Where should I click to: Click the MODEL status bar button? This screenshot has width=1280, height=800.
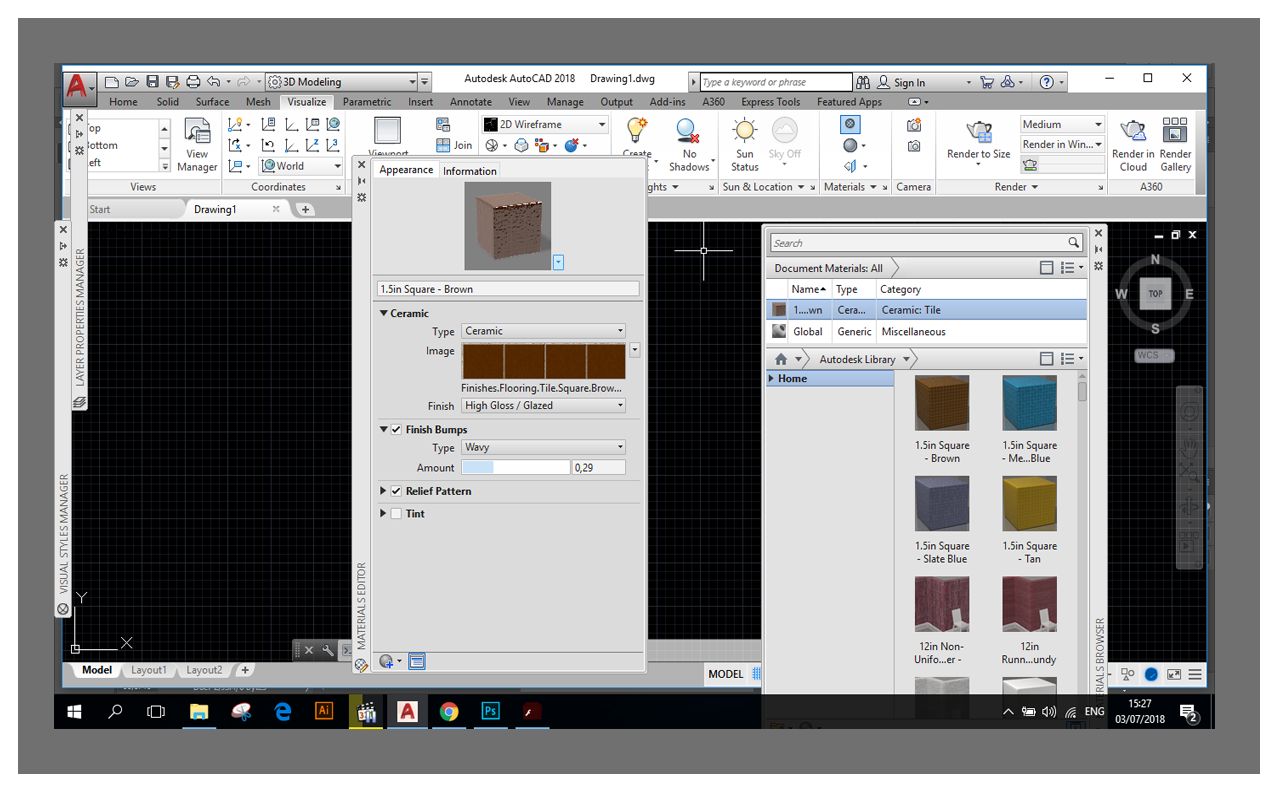[x=727, y=673]
